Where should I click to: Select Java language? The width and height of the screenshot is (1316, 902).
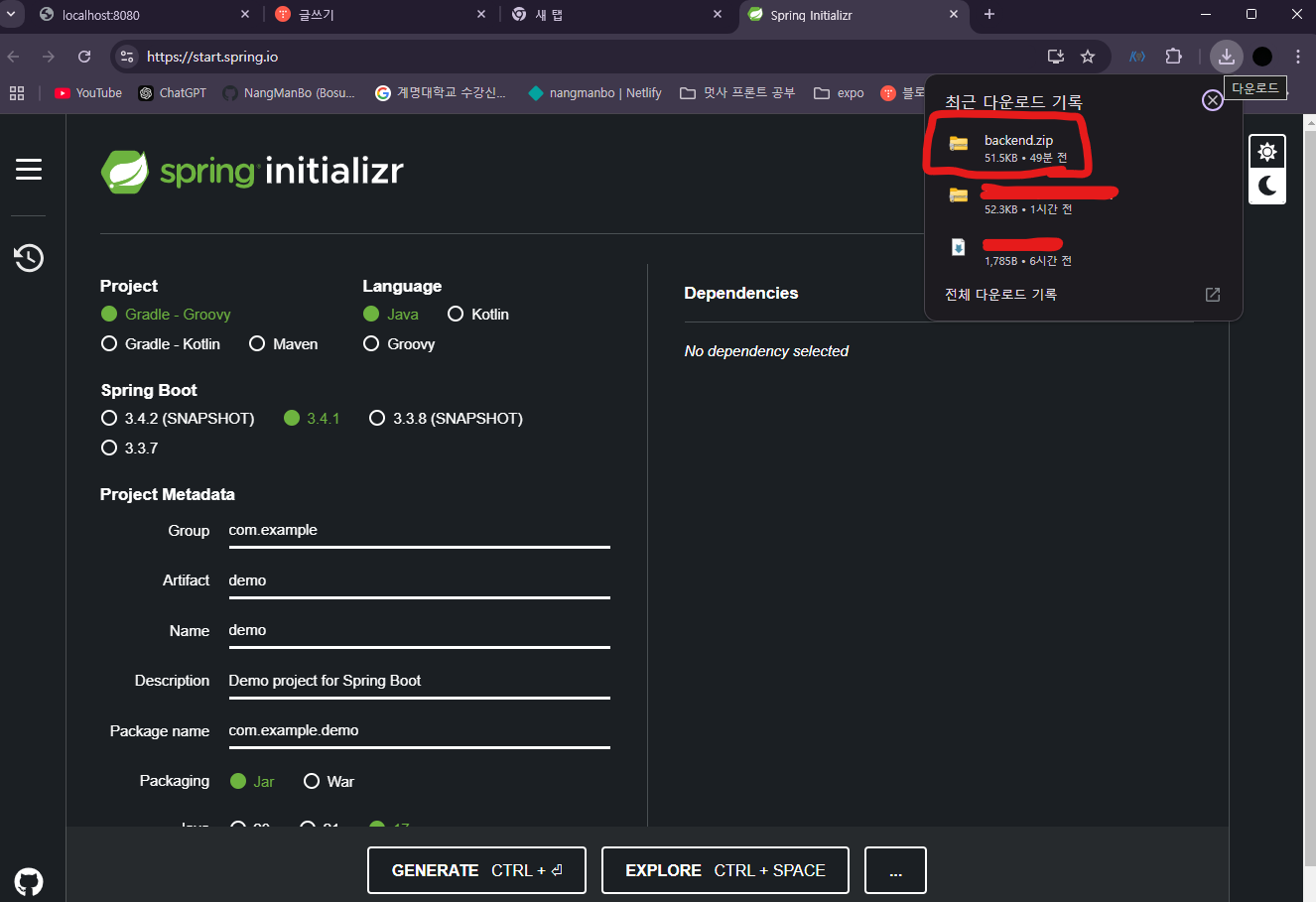[391, 315]
